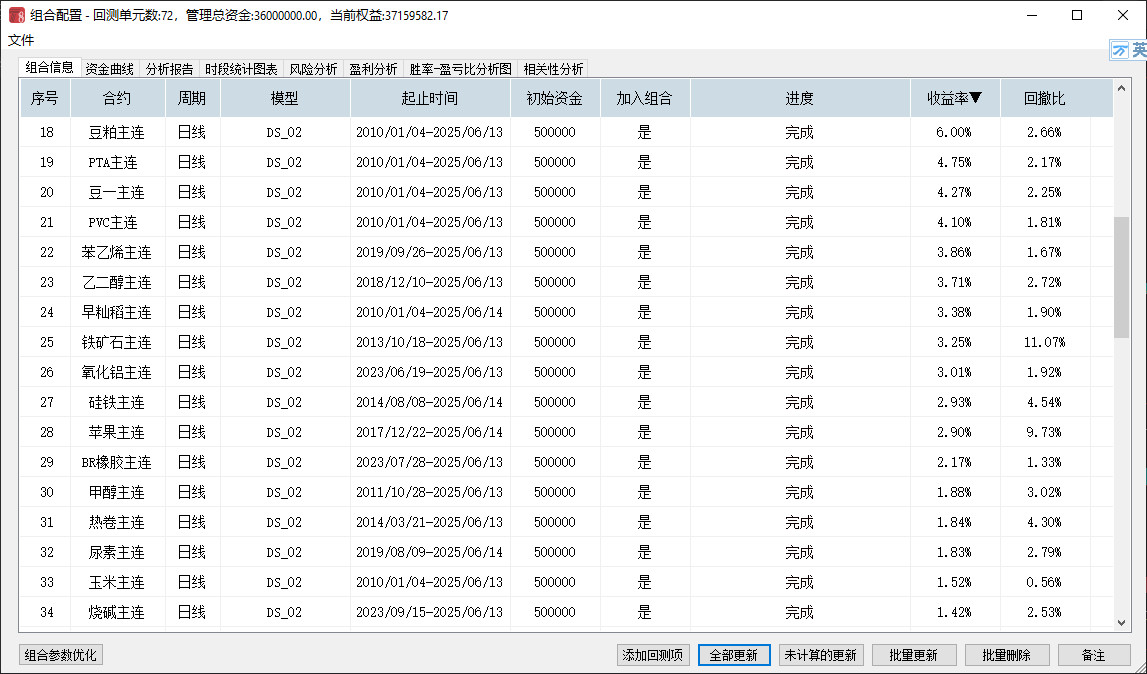Image resolution: width=1147 pixels, height=674 pixels.
Task: Sort by 收益率 column header
Action: pos(954,99)
